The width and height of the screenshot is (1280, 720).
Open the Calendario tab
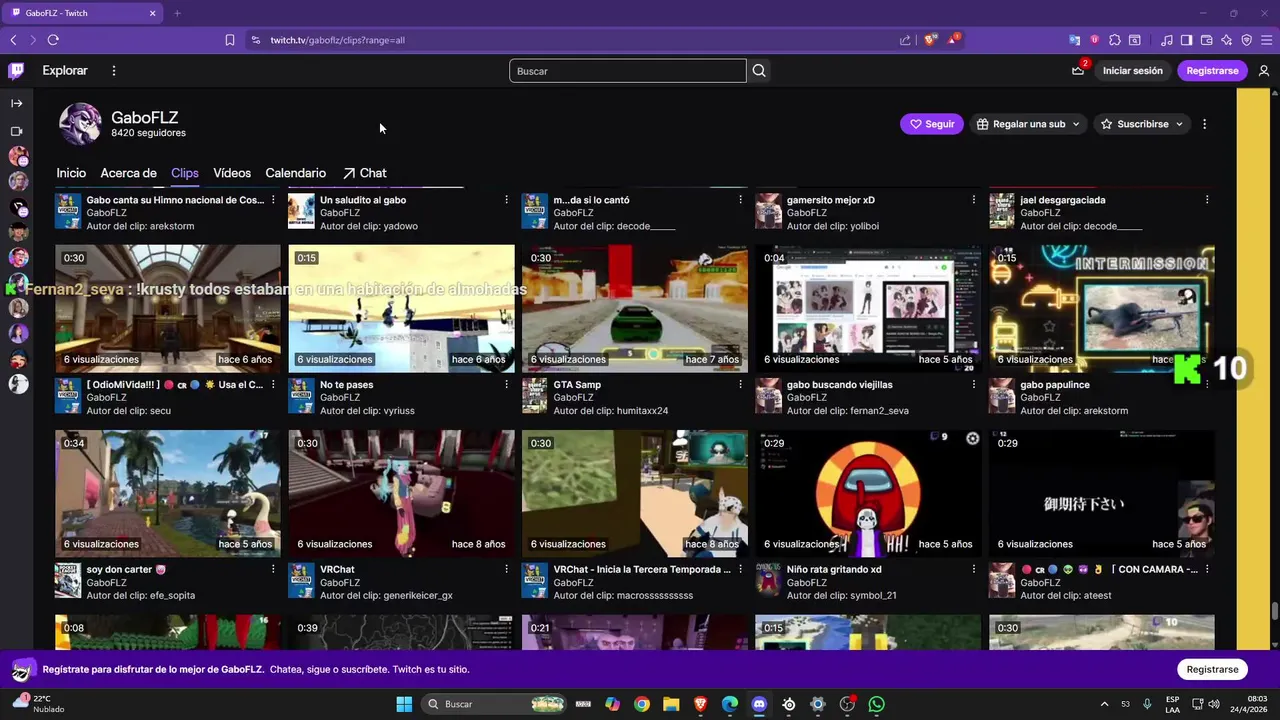click(296, 173)
